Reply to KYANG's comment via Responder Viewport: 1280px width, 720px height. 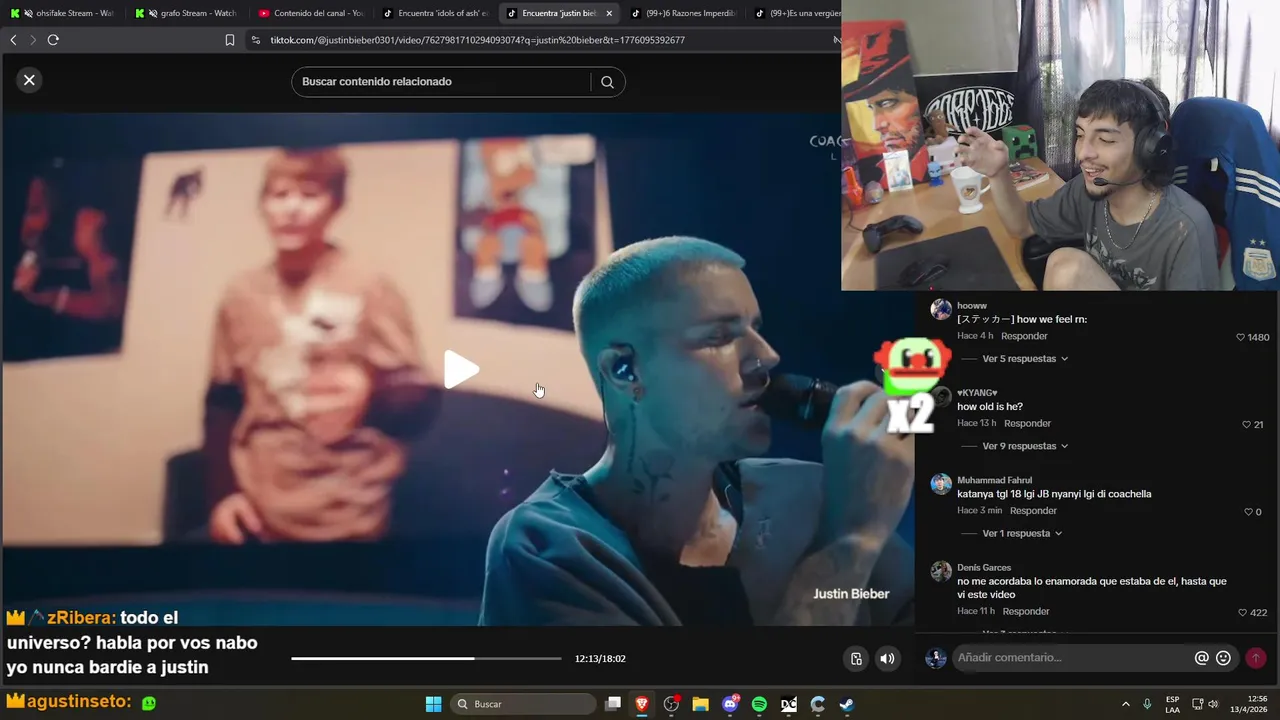pos(1027,423)
